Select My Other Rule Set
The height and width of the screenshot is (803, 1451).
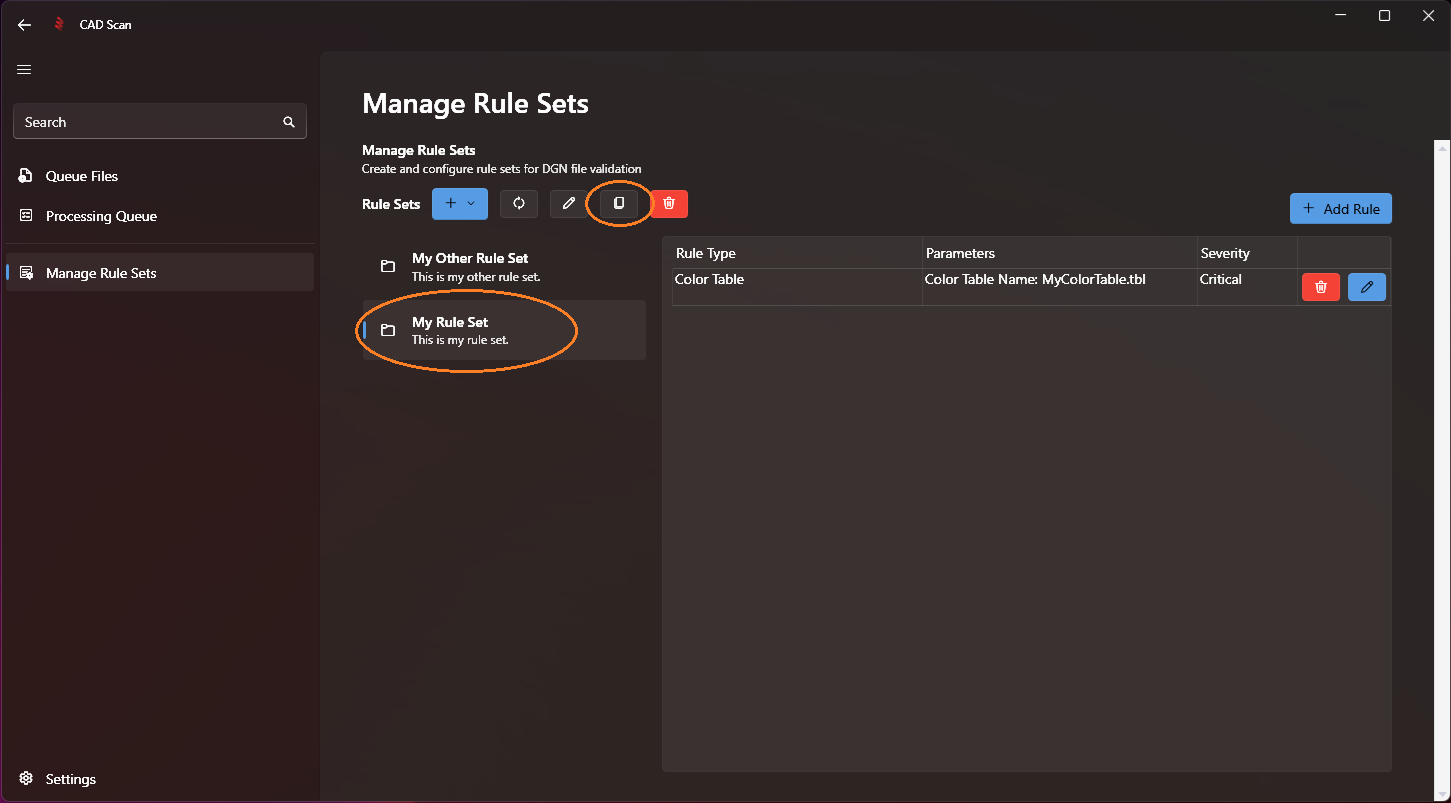coord(470,266)
